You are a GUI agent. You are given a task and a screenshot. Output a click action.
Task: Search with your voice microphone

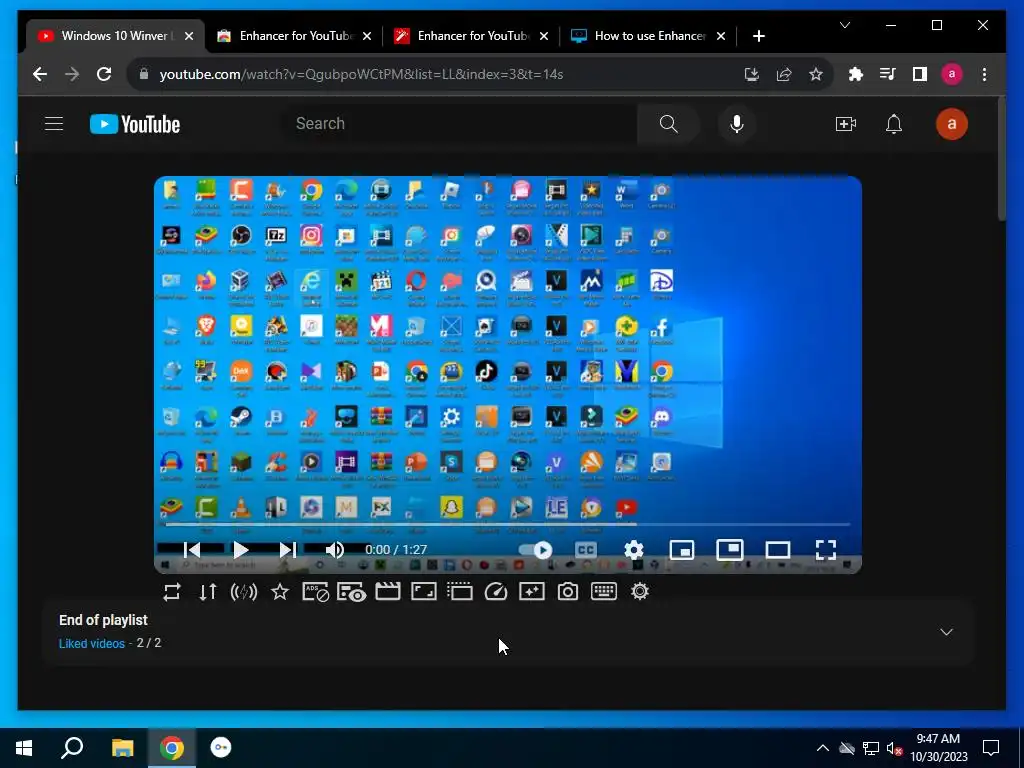click(736, 123)
